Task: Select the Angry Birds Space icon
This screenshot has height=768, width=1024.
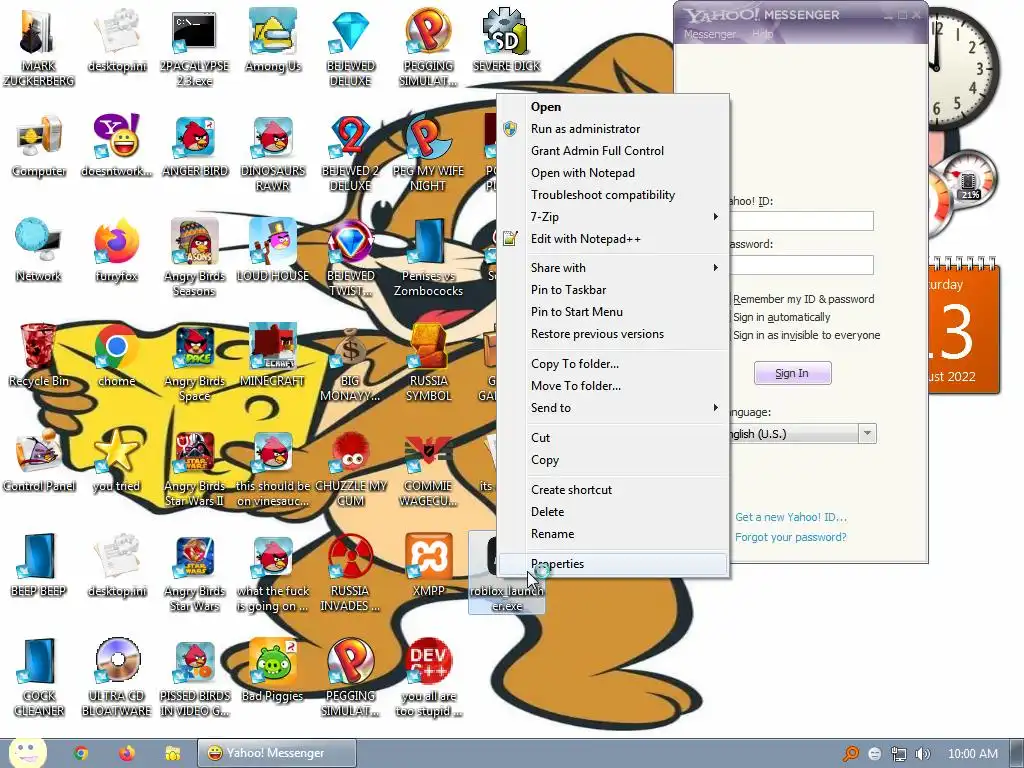Action: click(194, 348)
